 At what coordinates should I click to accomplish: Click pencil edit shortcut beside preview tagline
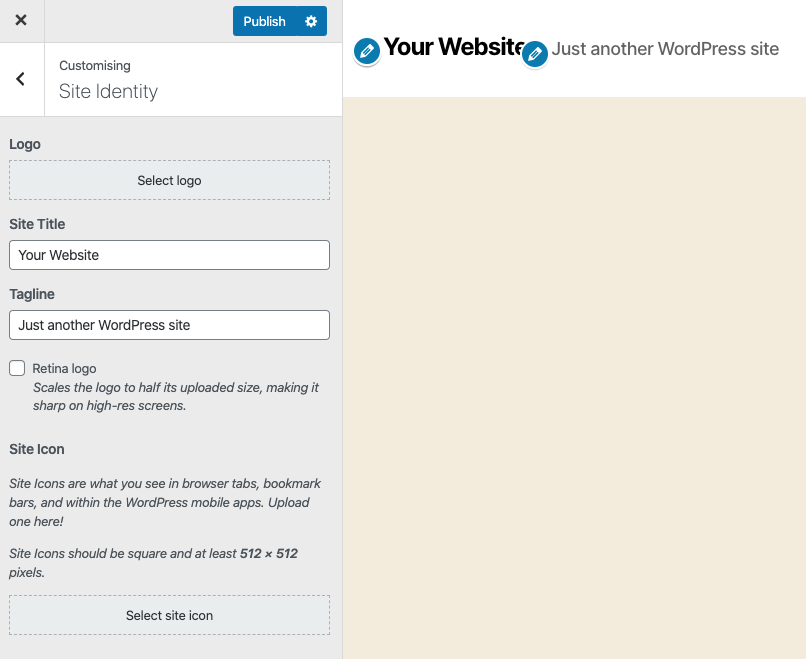tap(536, 54)
